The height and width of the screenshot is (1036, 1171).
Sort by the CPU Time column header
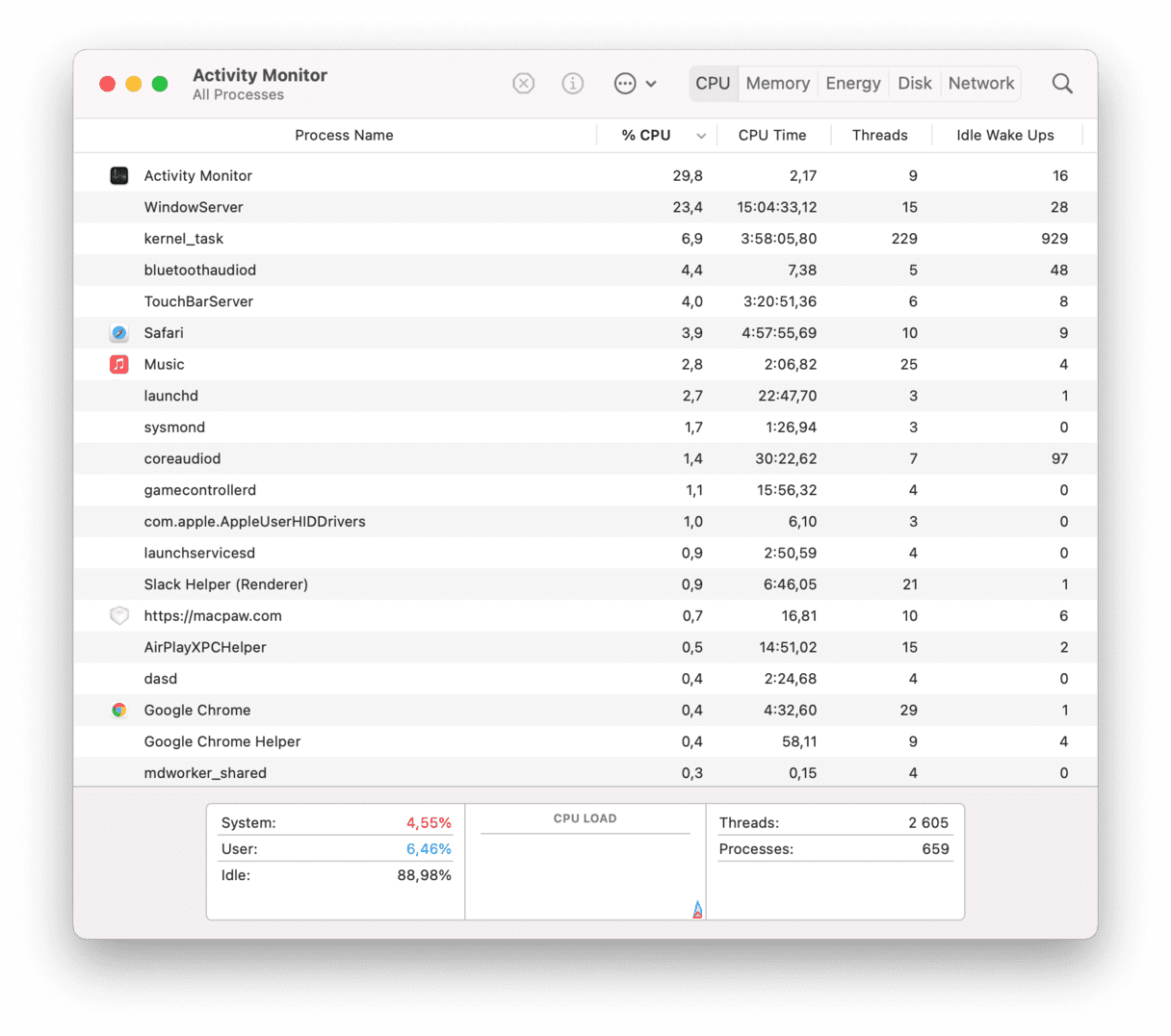point(771,136)
